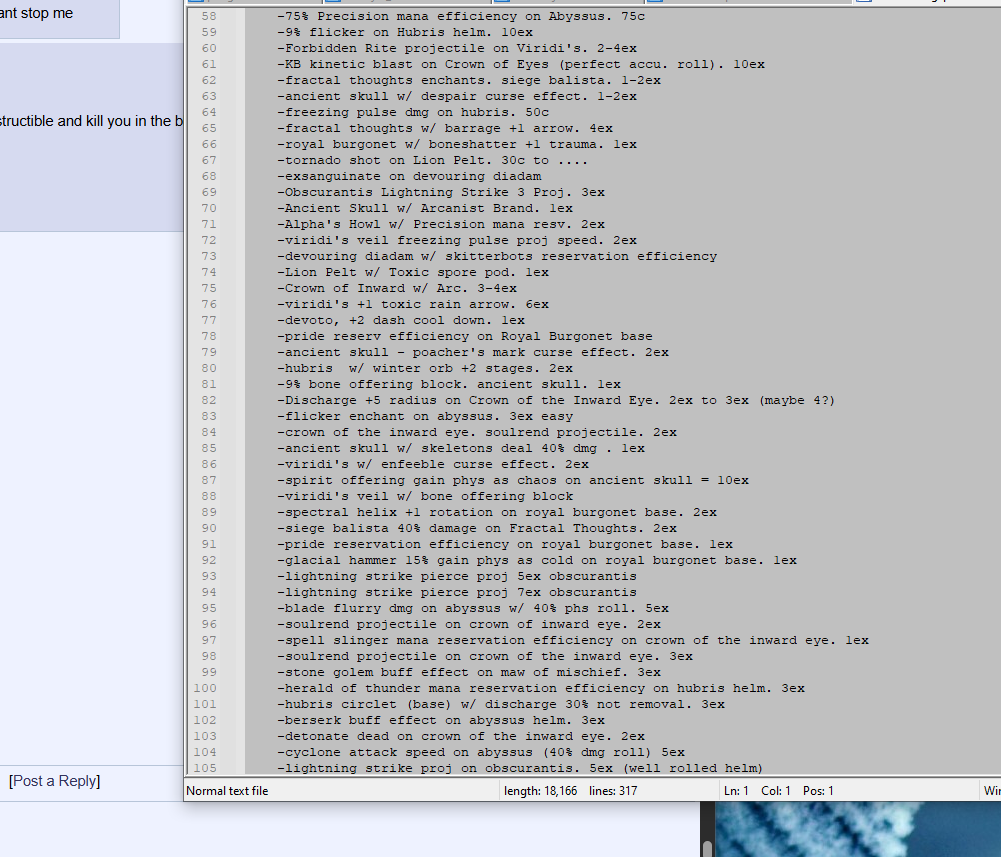The height and width of the screenshot is (857, 1001).
Task: Click the line '-spectral helix +1 rotation on royal burgonet'
Action: coord(497,512)
